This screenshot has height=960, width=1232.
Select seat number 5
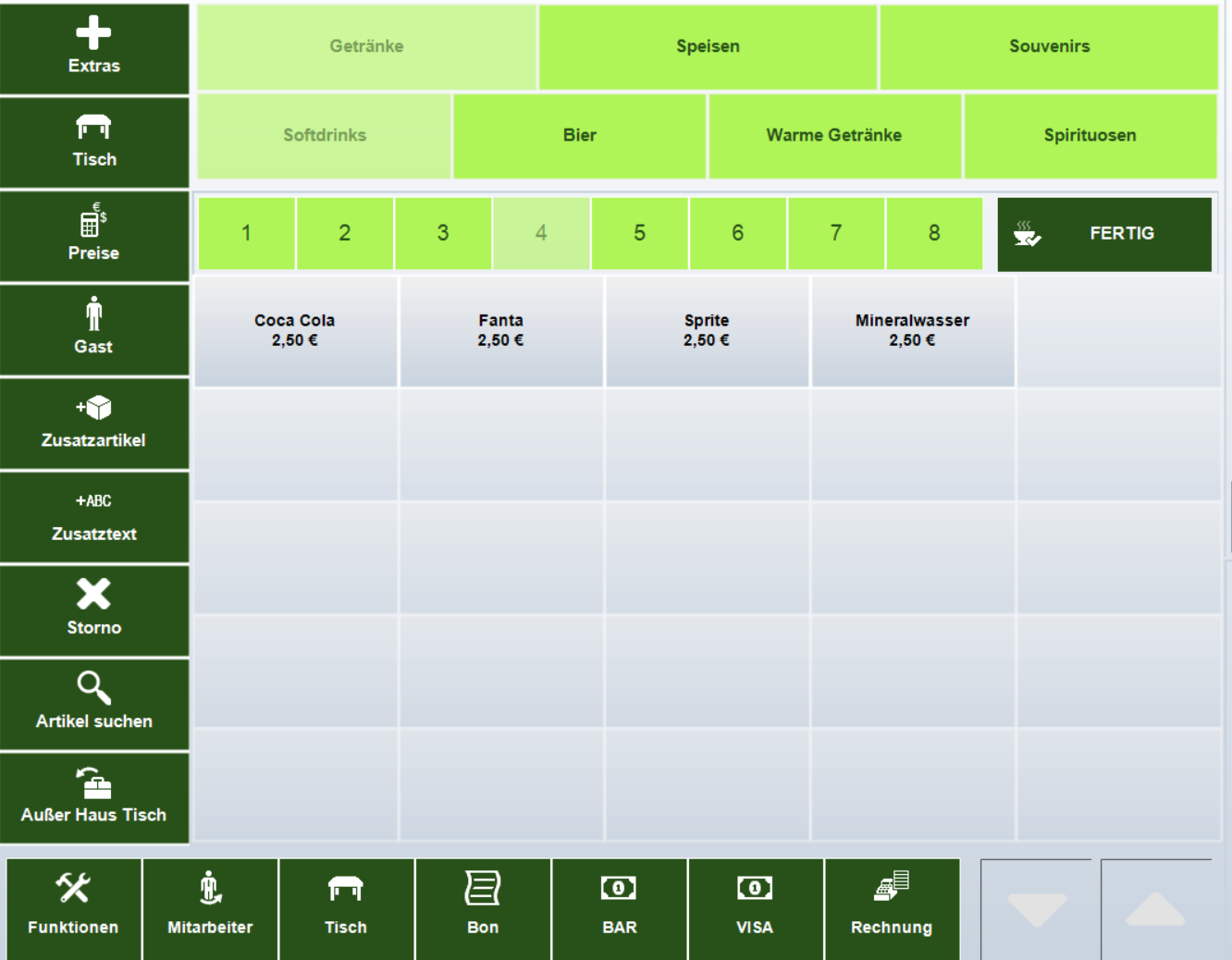click(x=640, y=233)
